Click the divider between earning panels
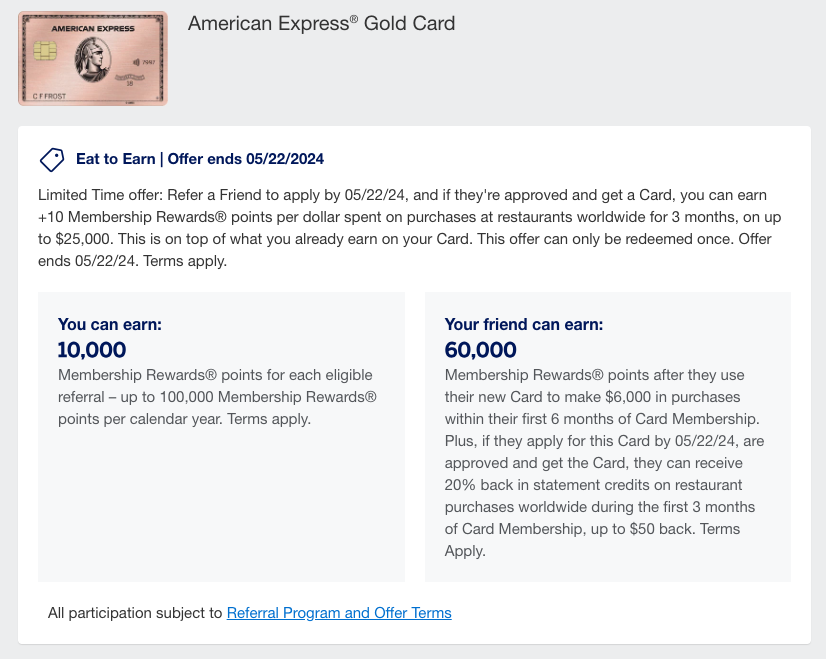826x659 pixels. pyautogui.click(x=413, y=435)
